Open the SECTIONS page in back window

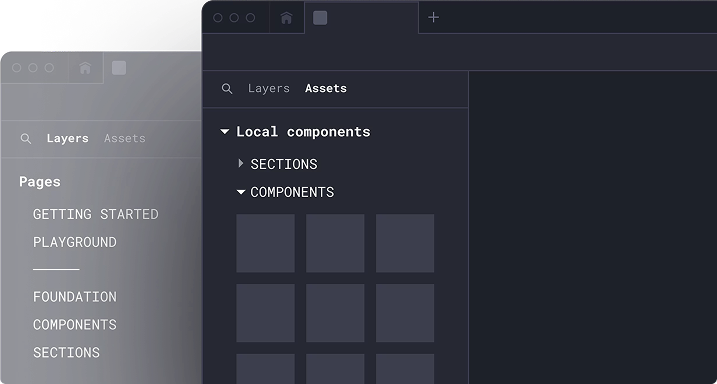(66, 353)
